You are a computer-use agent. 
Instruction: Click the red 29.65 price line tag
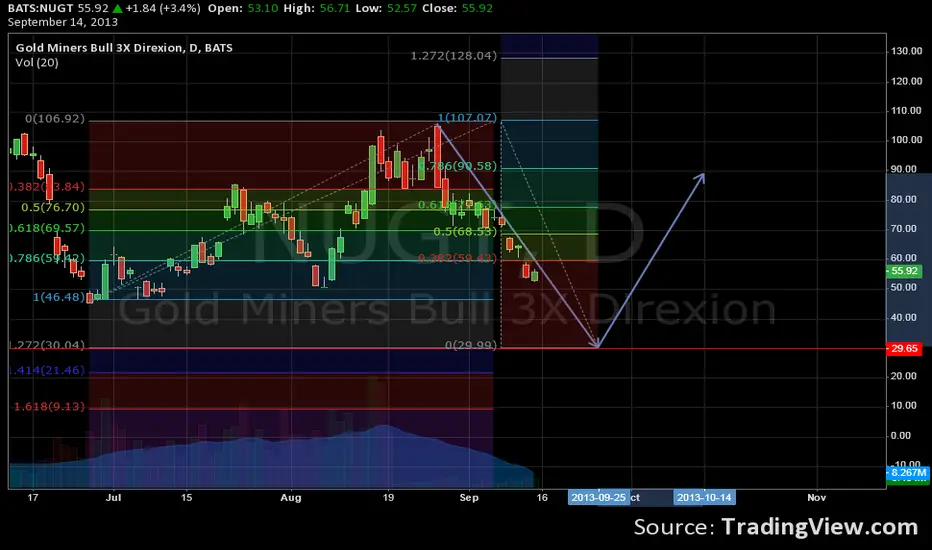(904, 348)
